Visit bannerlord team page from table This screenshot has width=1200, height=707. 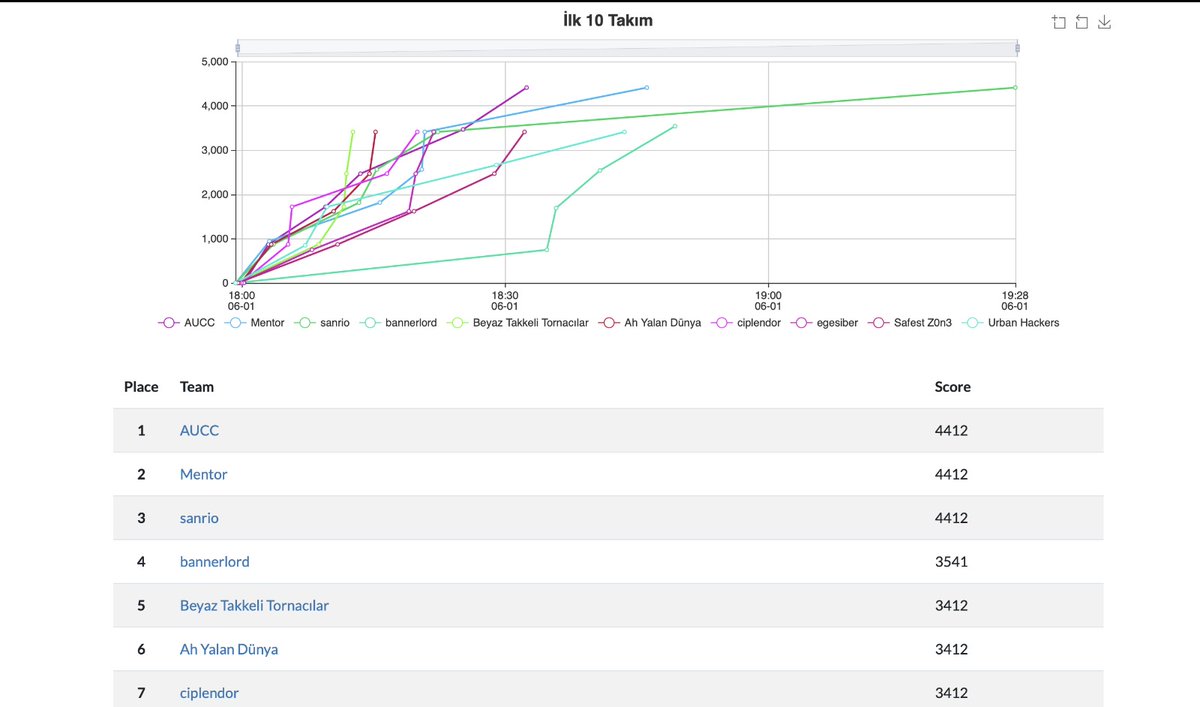[x=215, y=562]
